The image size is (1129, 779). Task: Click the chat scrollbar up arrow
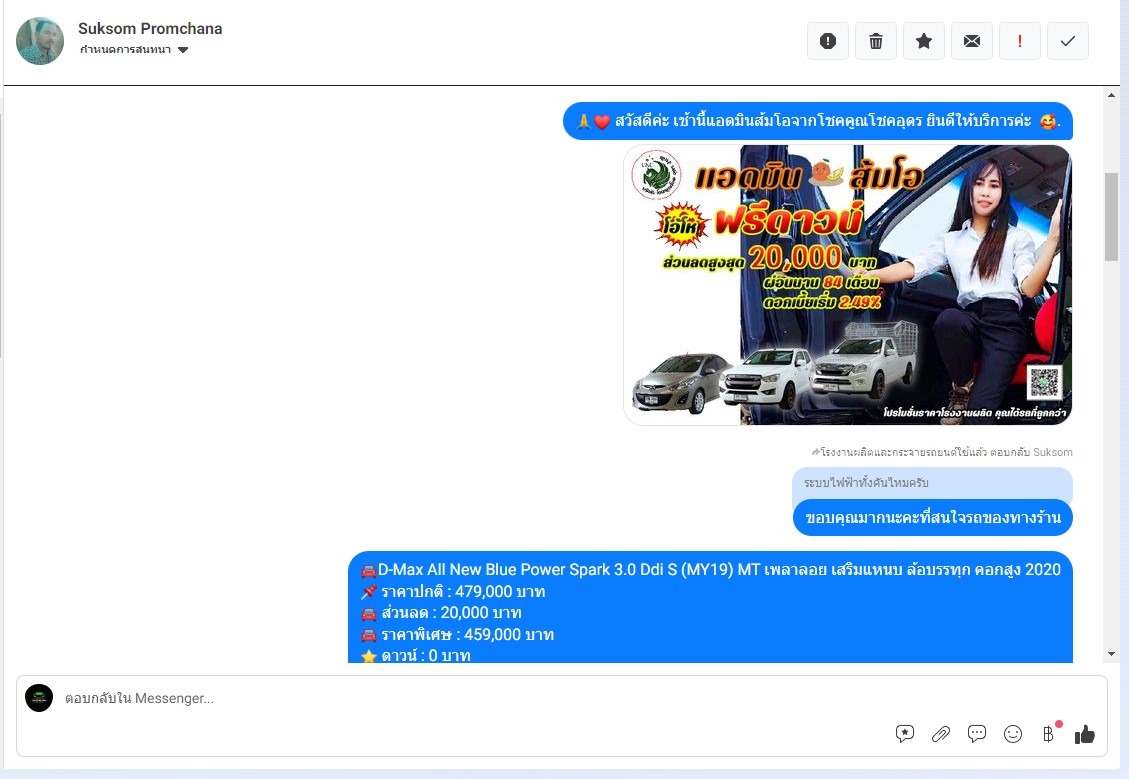pos(1111,94)
